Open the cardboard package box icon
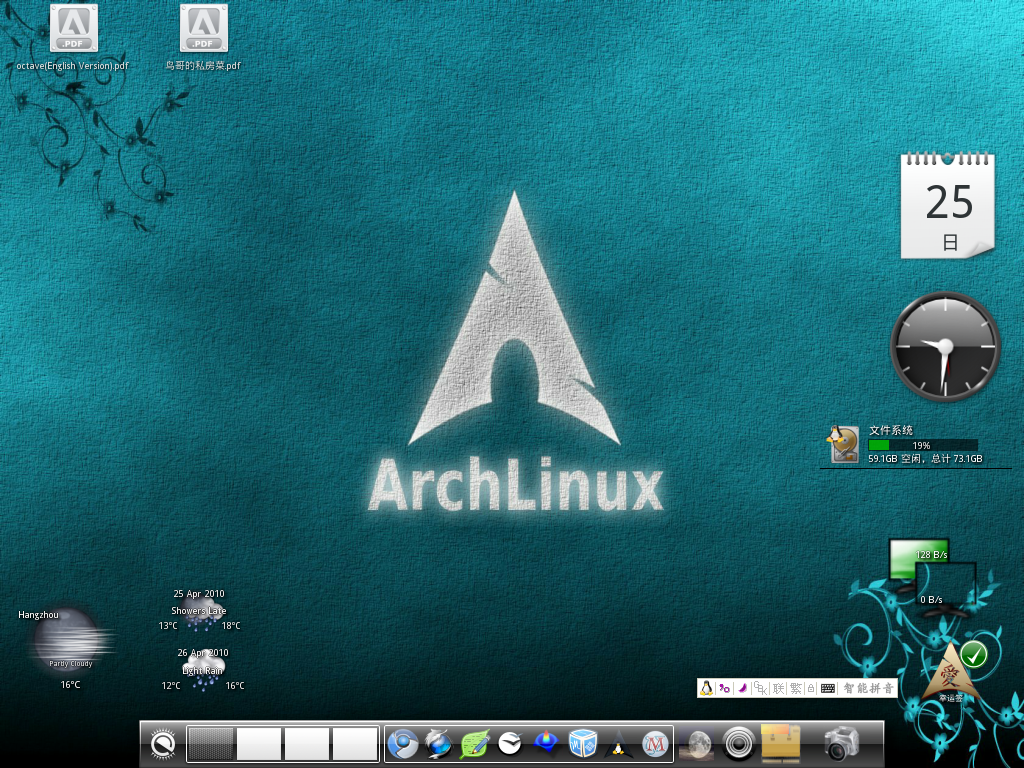Image resolution: width=1024 pixels, height=768 pixels. click(781, 743)
